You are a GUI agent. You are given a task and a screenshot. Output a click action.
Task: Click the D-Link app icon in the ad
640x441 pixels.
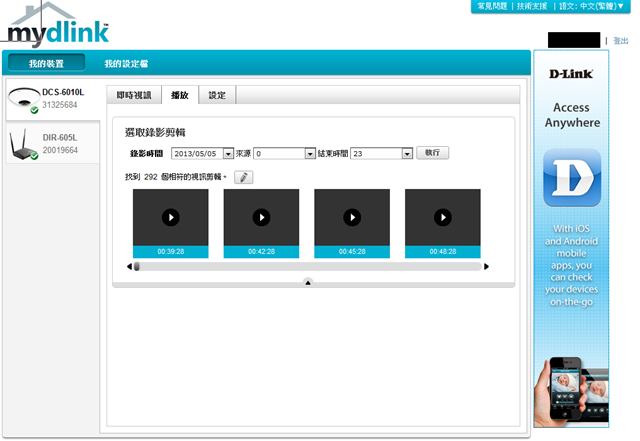(572, 177)
